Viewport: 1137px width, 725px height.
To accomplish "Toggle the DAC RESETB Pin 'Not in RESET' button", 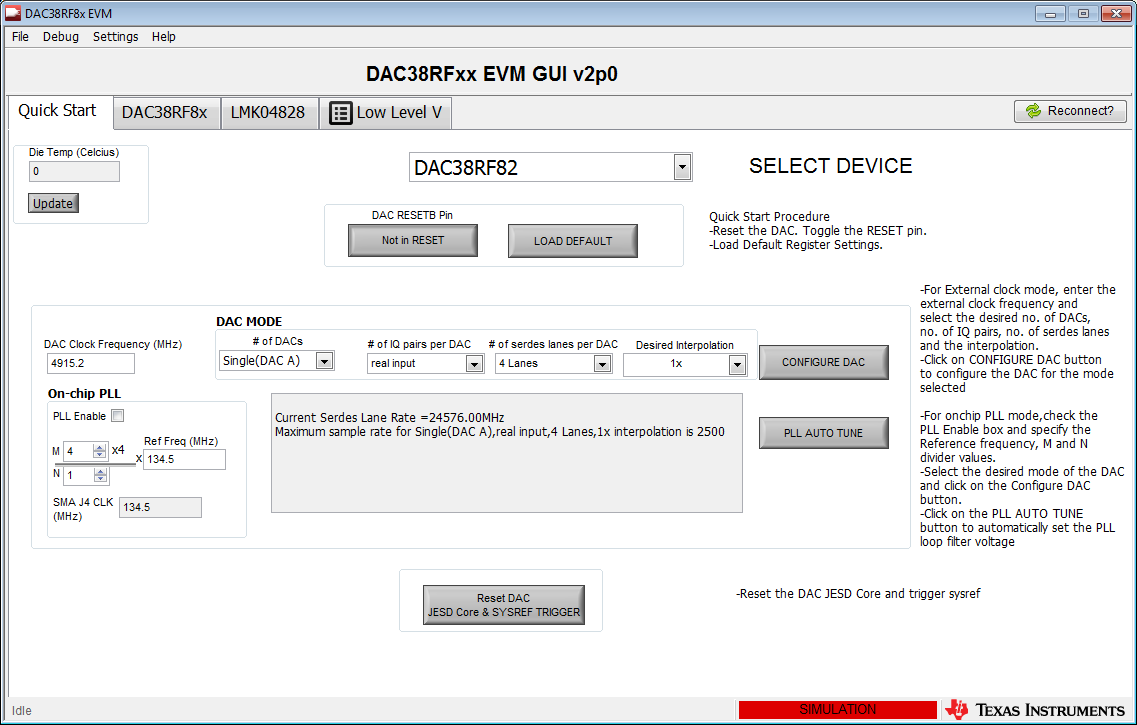I will point(413,240).
